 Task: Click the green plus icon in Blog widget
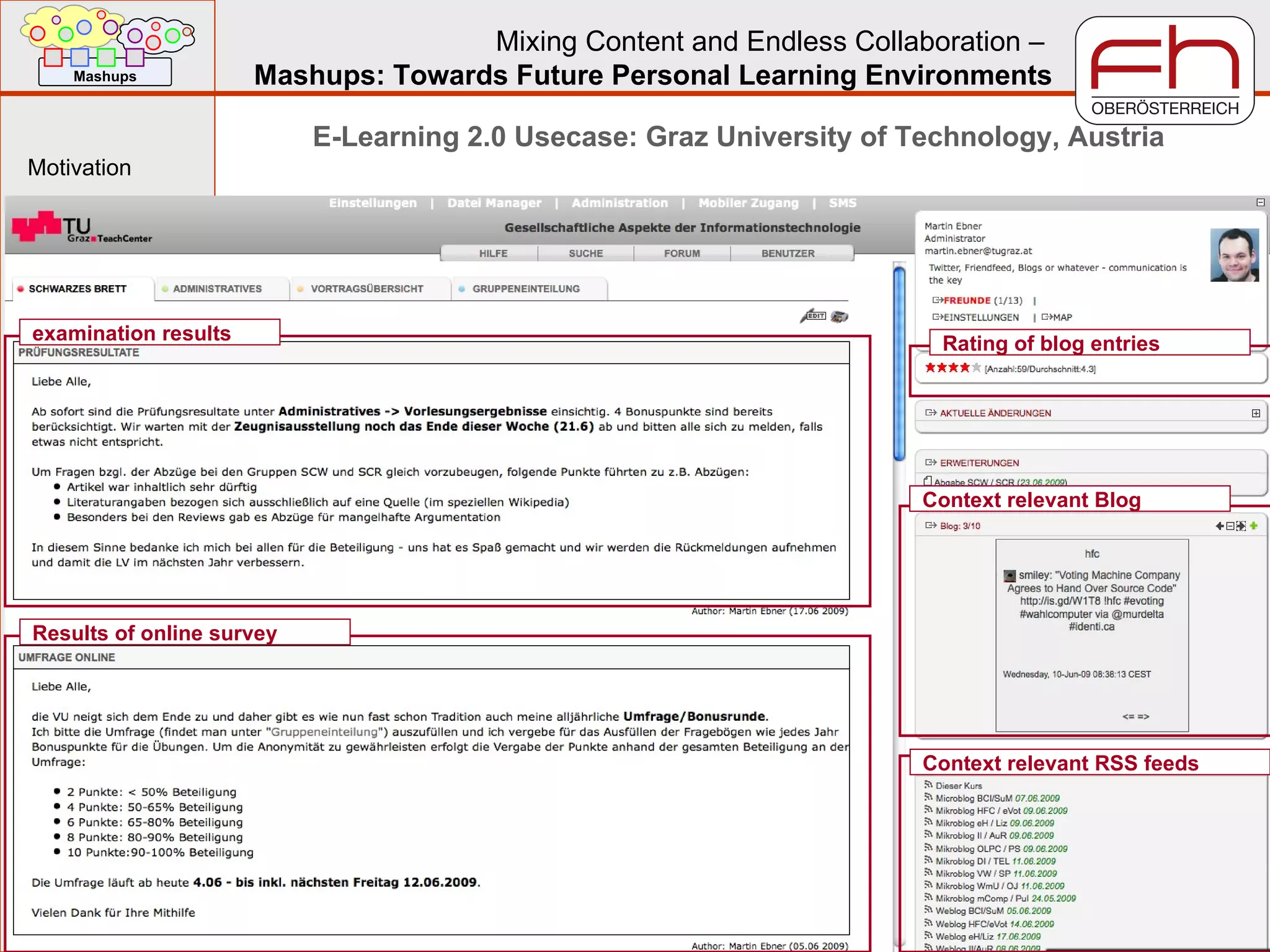1254,526
